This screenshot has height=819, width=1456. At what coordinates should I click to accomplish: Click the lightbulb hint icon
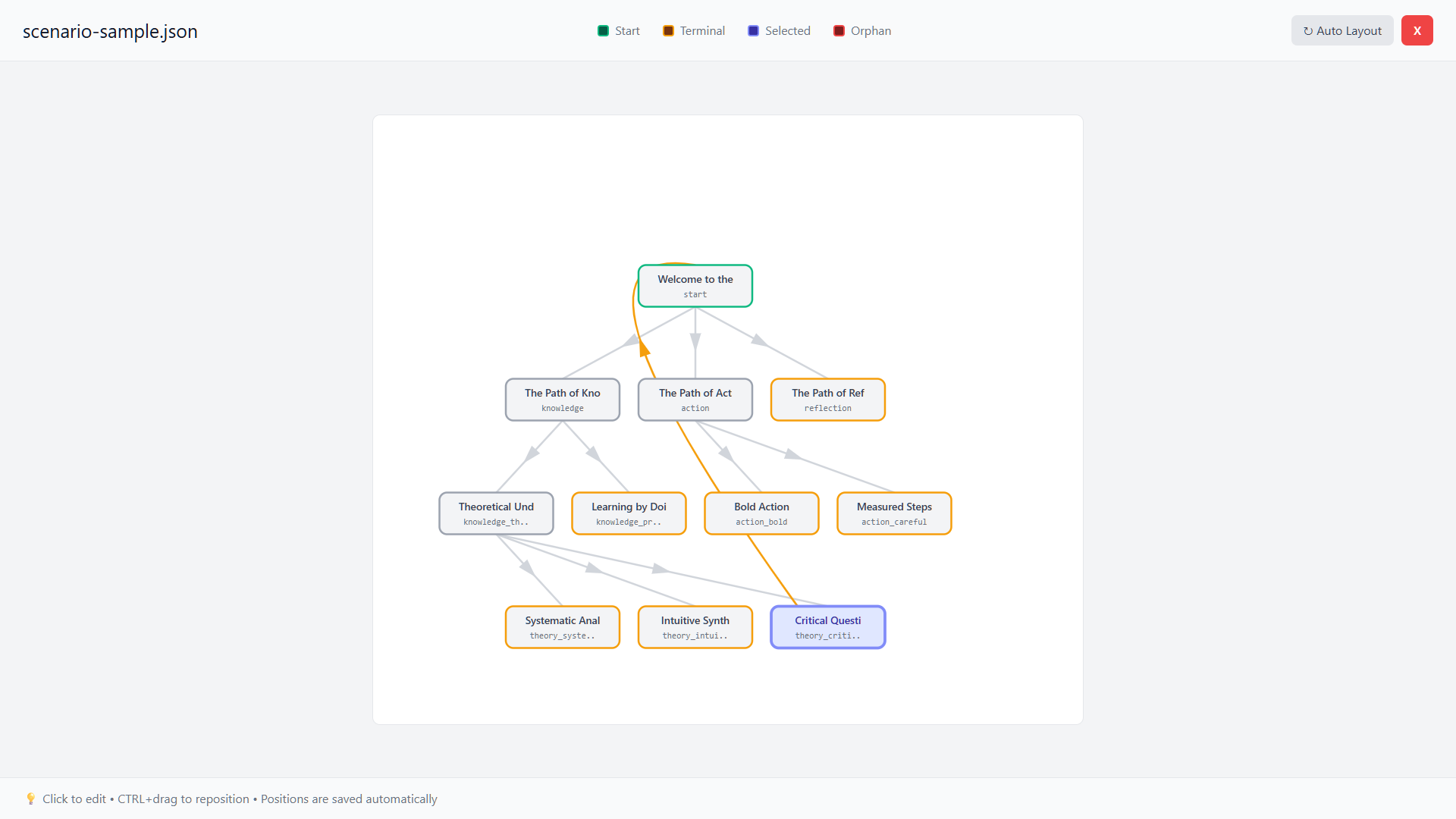tap(30, 799)
